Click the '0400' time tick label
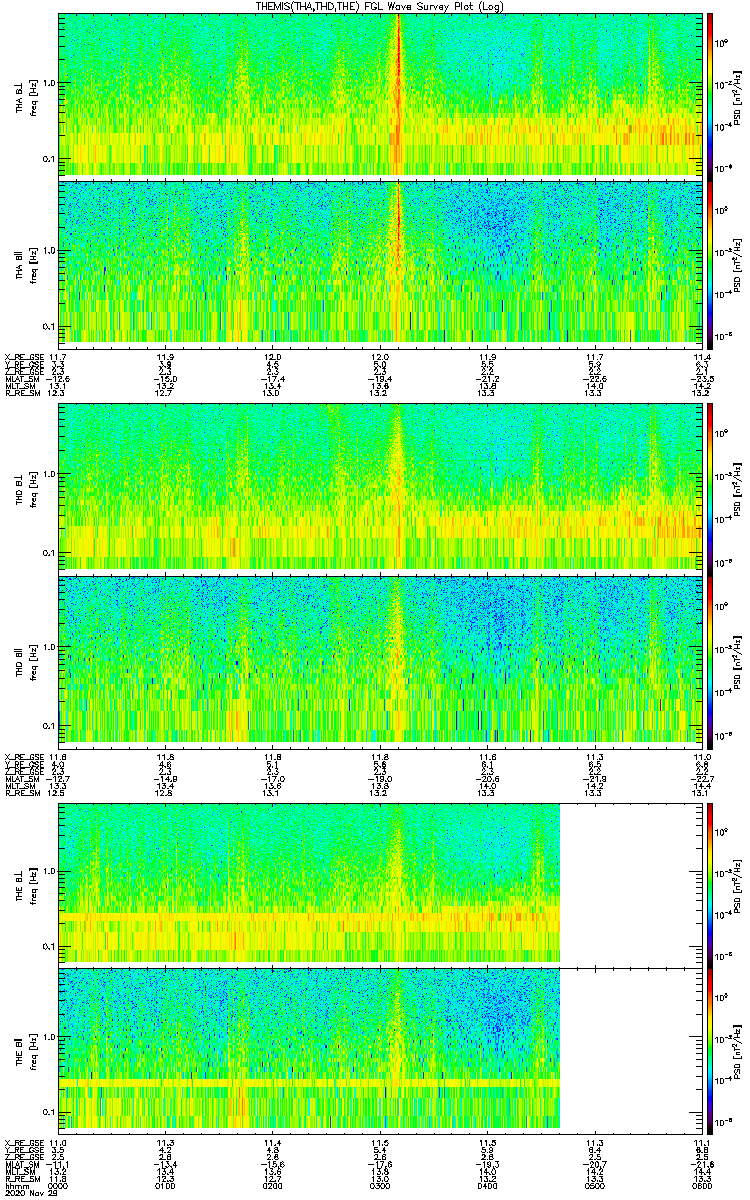Viewport: 750px width, 1200px height. 488,1185
